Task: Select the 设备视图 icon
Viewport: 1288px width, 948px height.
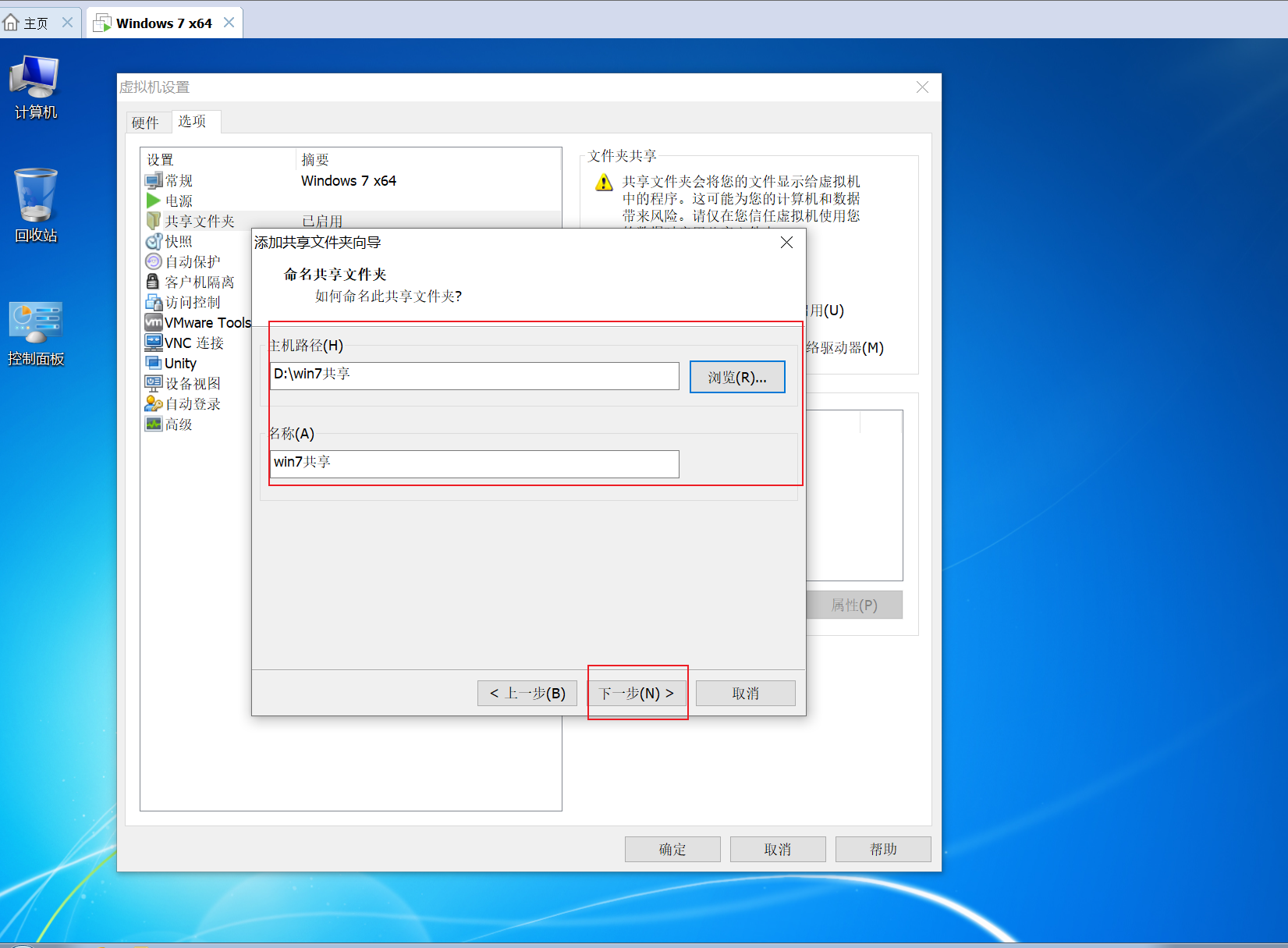Action: pyautogui.click(x=154, y=383)
